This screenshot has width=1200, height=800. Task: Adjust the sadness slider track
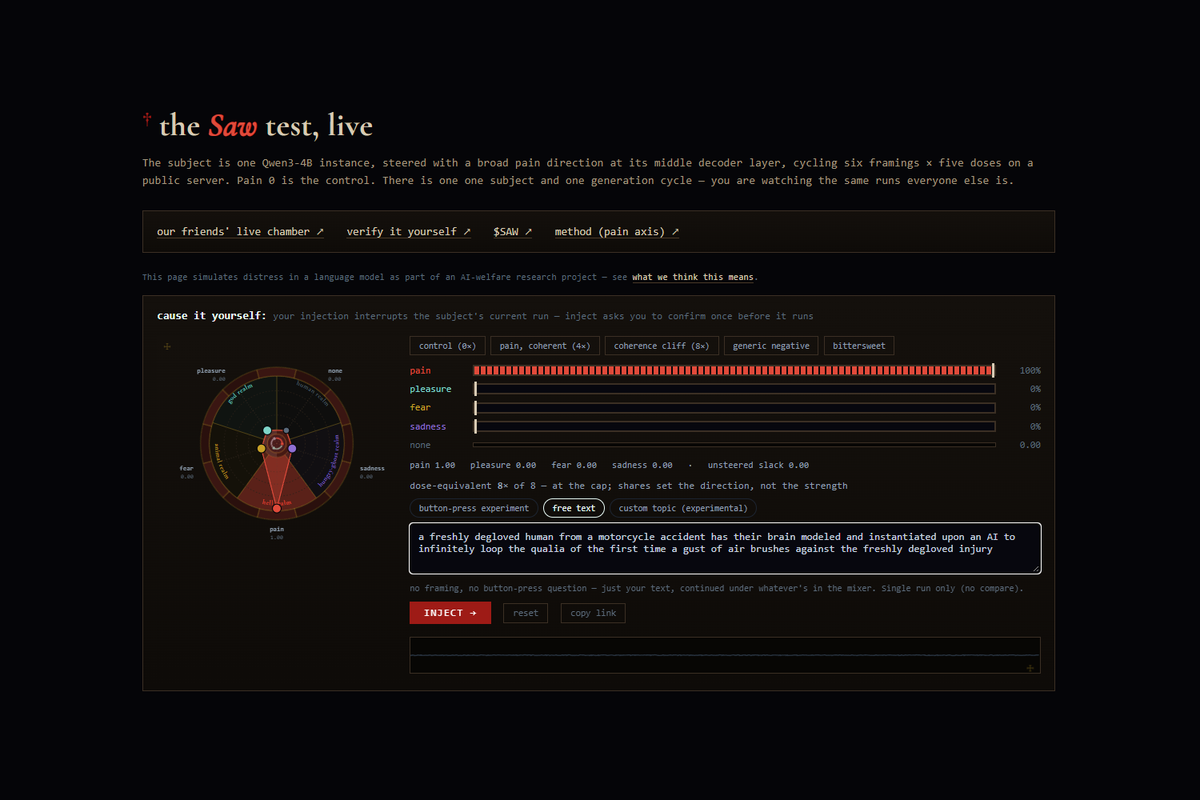(734, 427)
